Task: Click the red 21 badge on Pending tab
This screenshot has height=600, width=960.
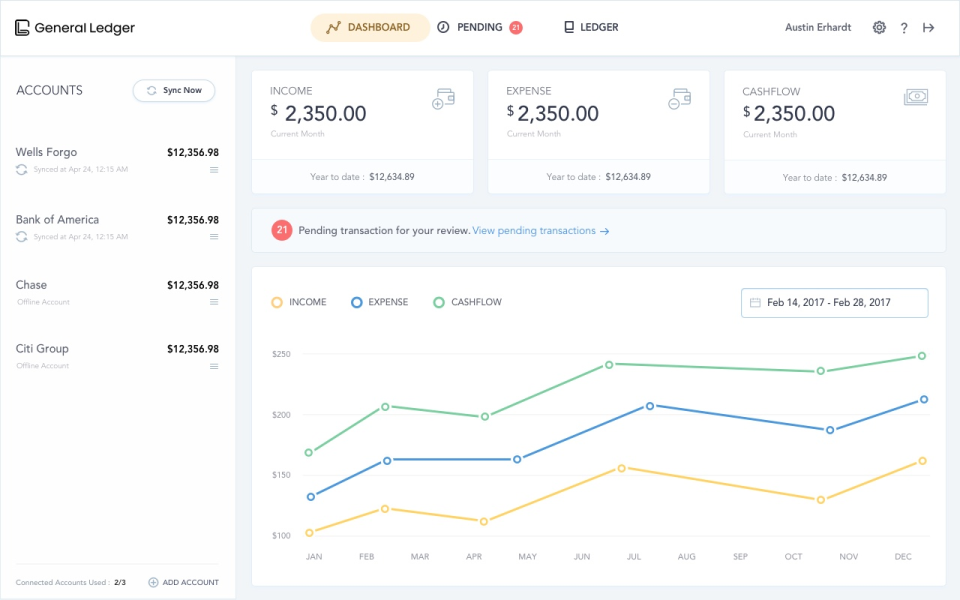Action: point(516,28)
